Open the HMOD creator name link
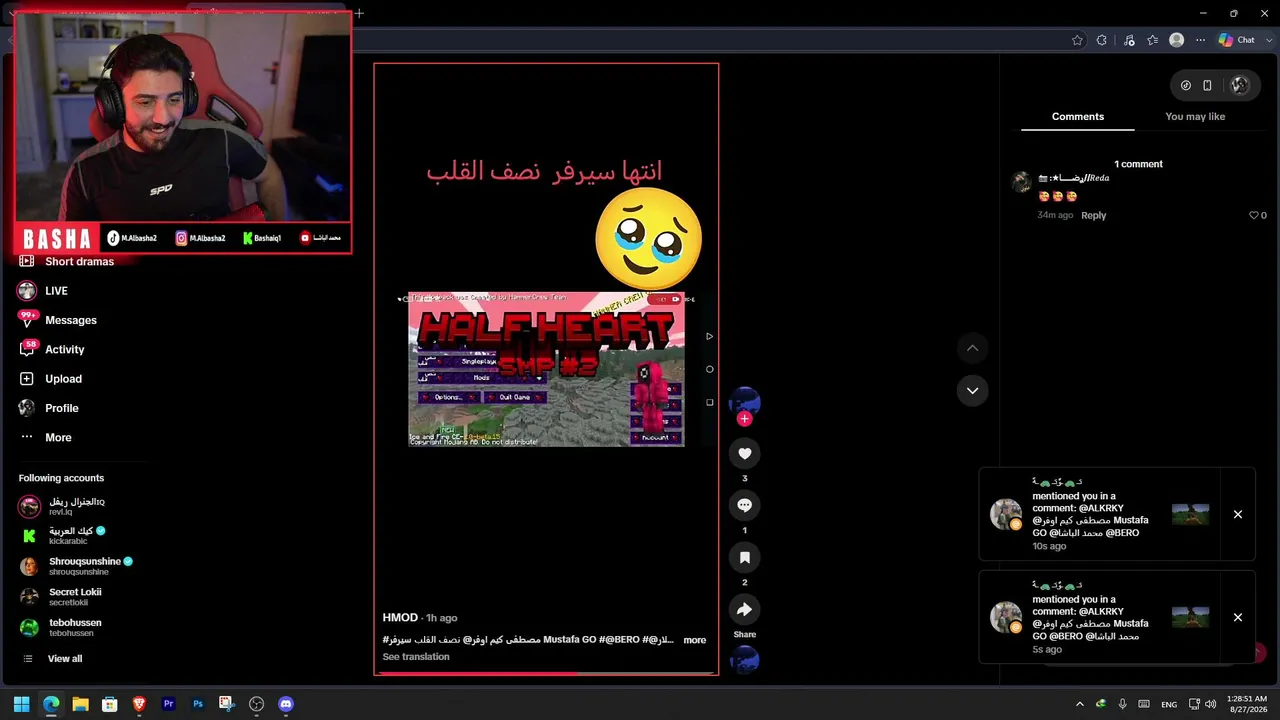The height and width of the screenshot is (720, 1280). tap(400, 618)
